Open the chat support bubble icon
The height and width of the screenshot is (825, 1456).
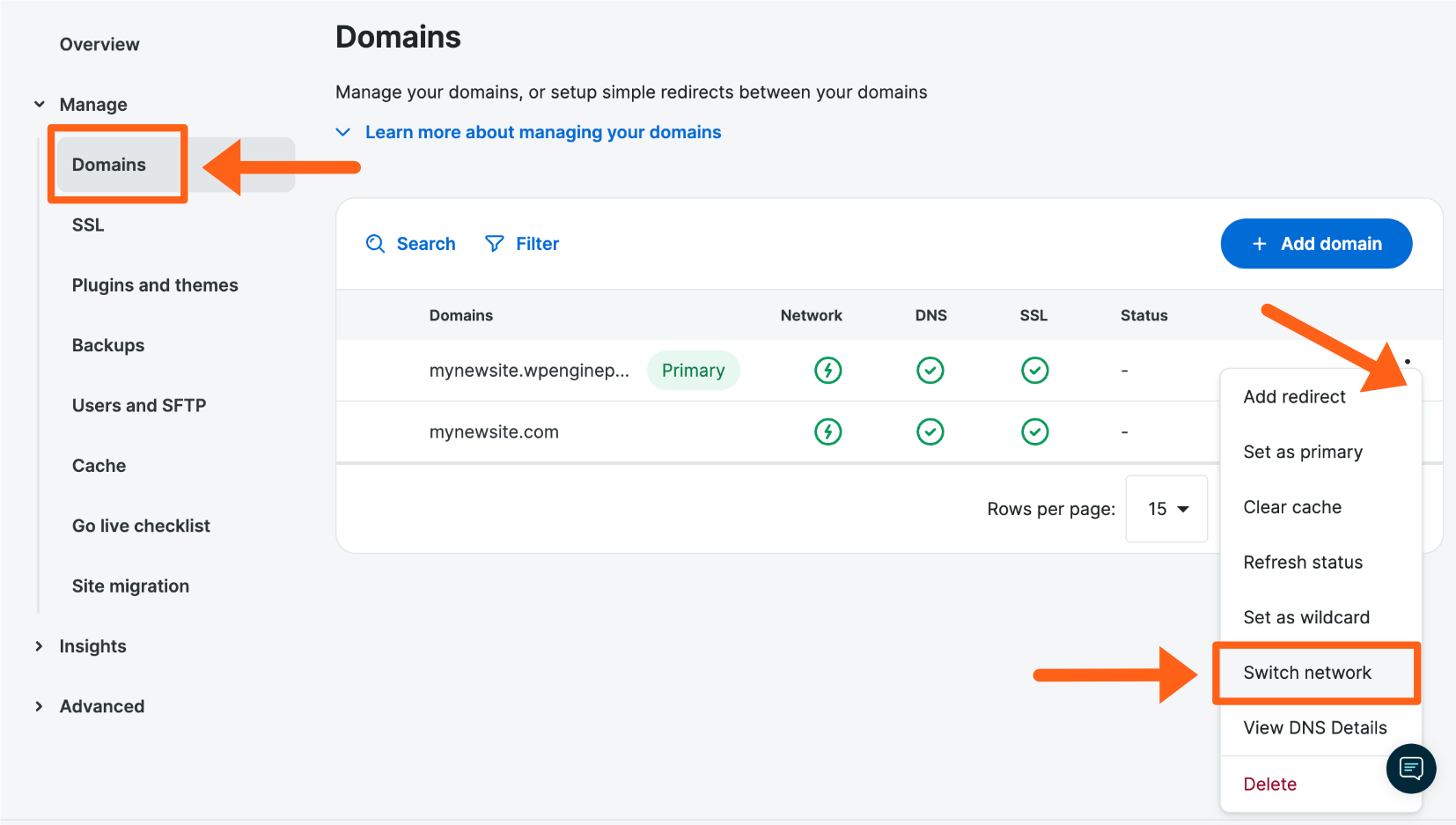pos(1410,768)
